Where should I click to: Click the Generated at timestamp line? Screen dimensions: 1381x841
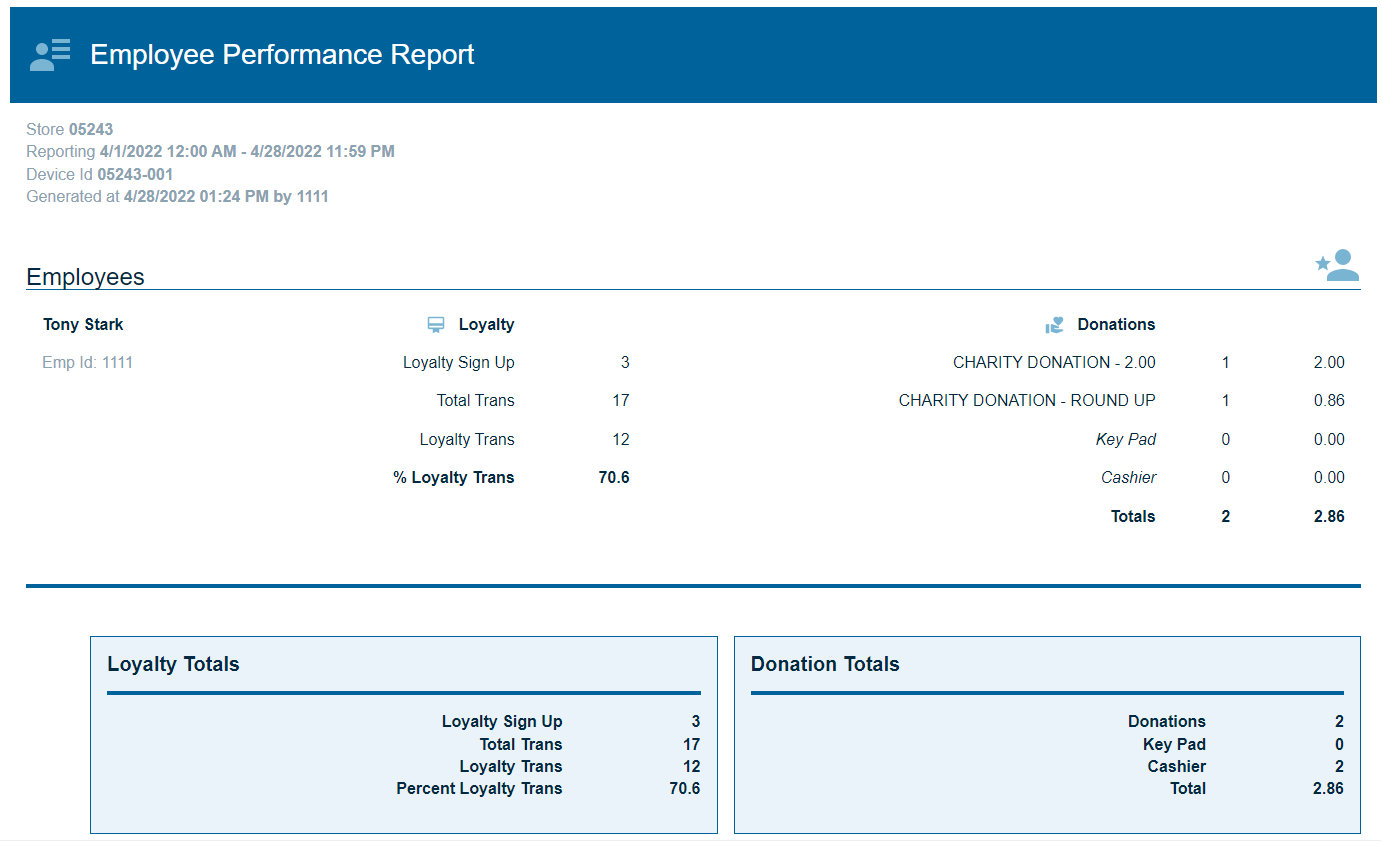[x=177, y=196]
